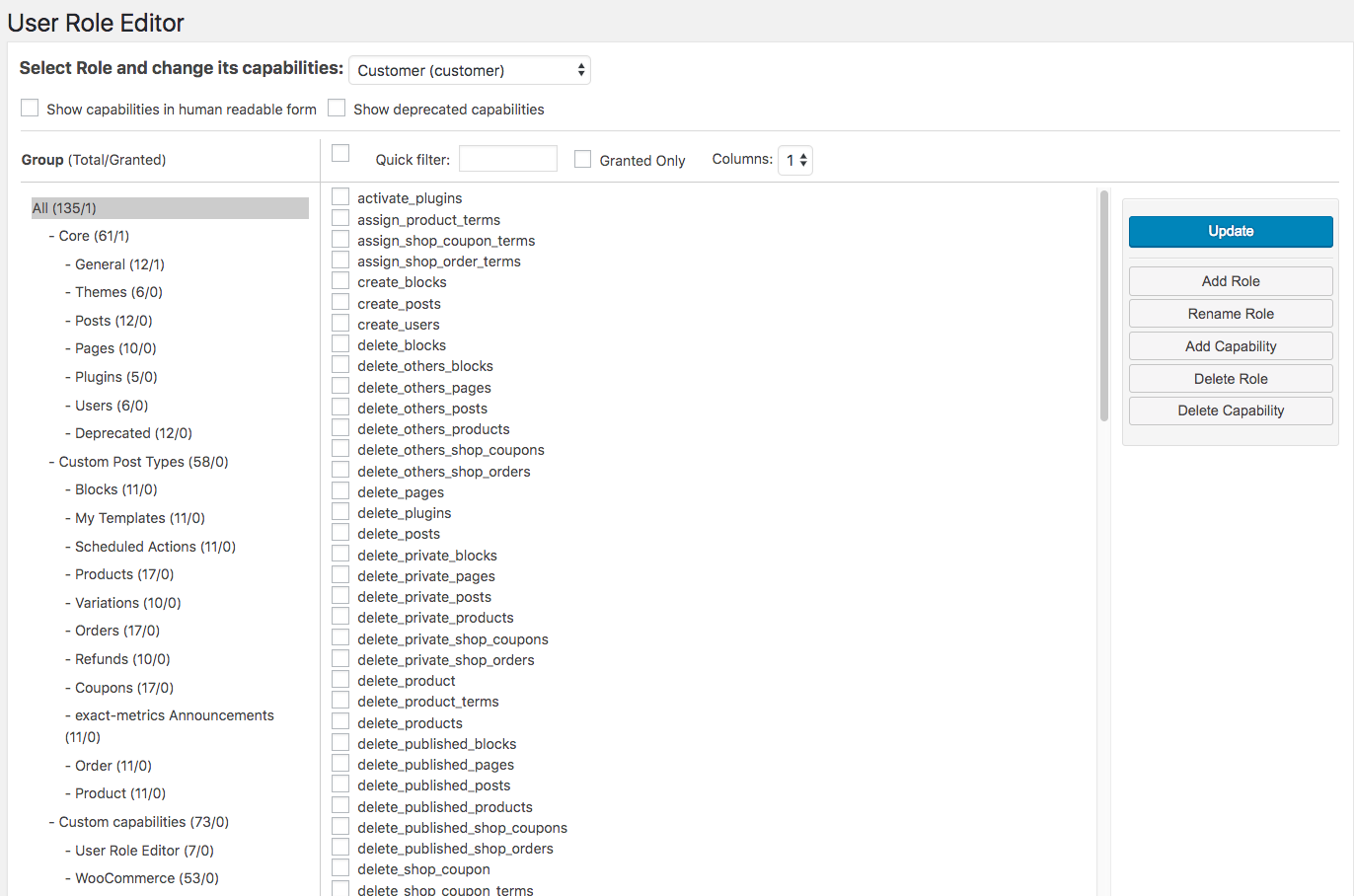Viewport: 1354px width, 896px height.
Task: Focus the Quick filter text field
Action: 508,159
